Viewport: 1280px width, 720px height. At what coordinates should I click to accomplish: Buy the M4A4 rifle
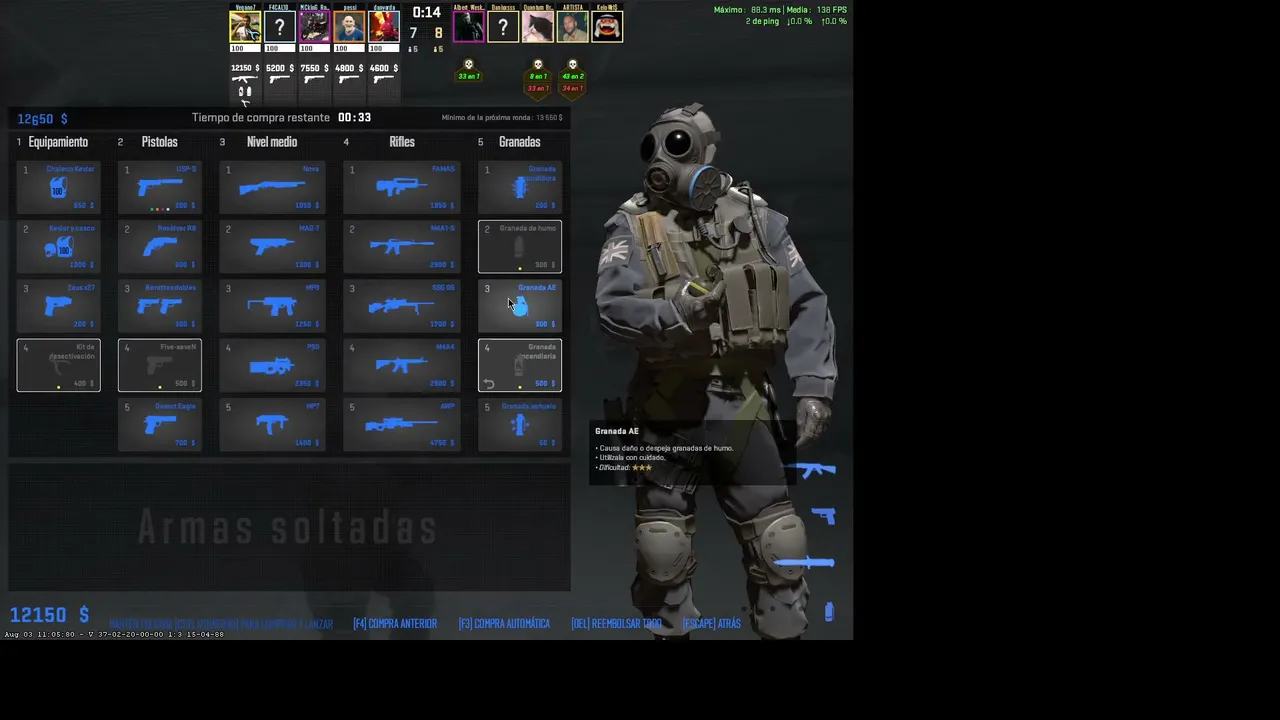tap(402, 365)
